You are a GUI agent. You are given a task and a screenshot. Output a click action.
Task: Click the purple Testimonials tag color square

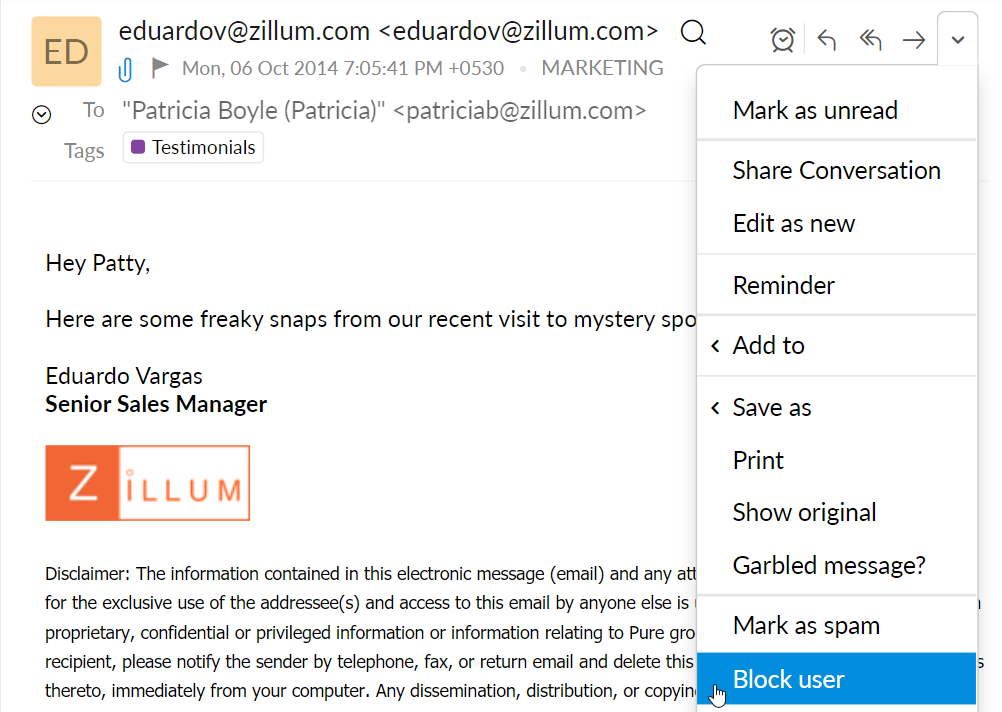(x=138, y=147)
